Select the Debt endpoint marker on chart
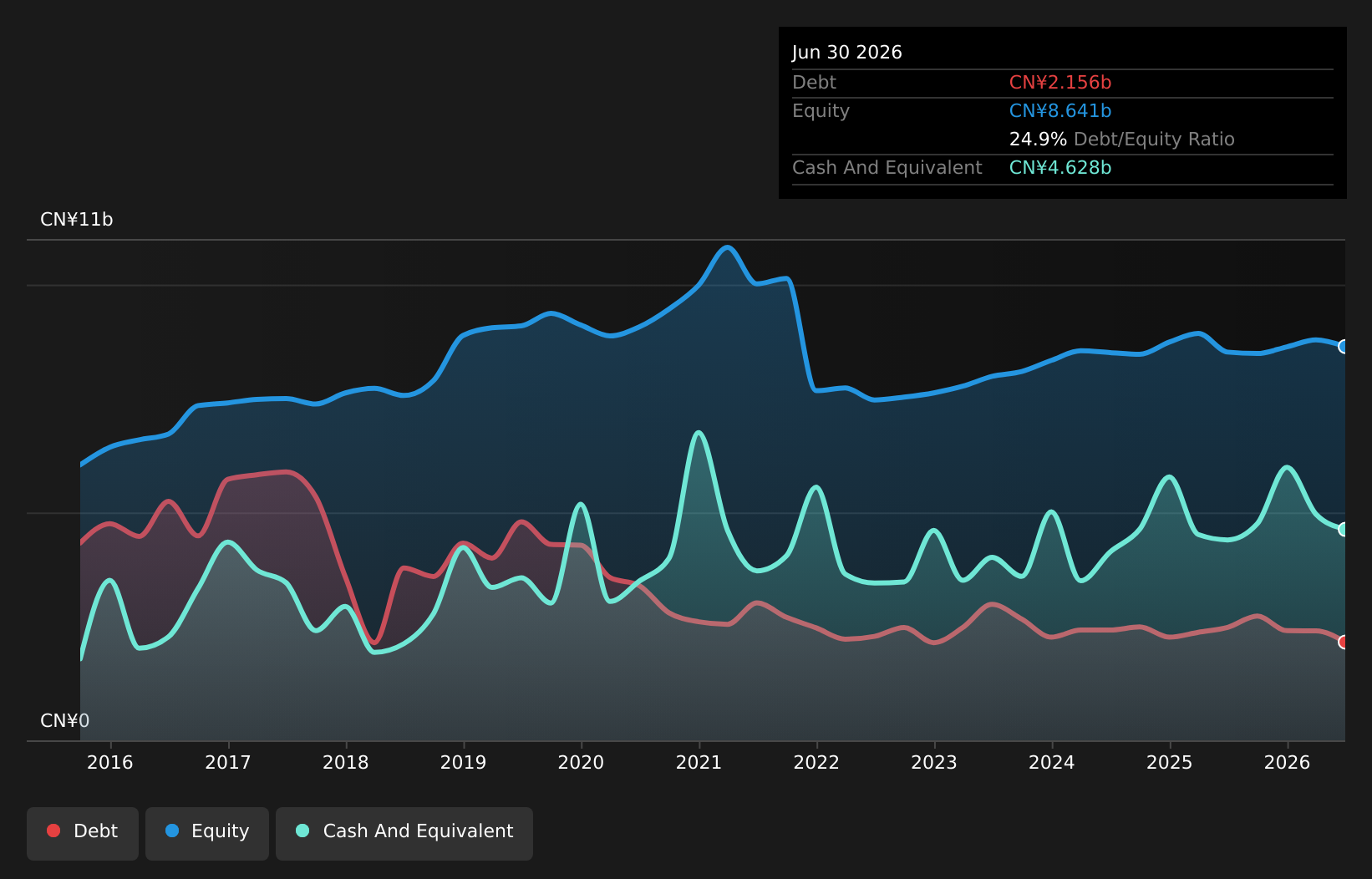The width and height of the screenshot is (1372, 879). 1344,642
